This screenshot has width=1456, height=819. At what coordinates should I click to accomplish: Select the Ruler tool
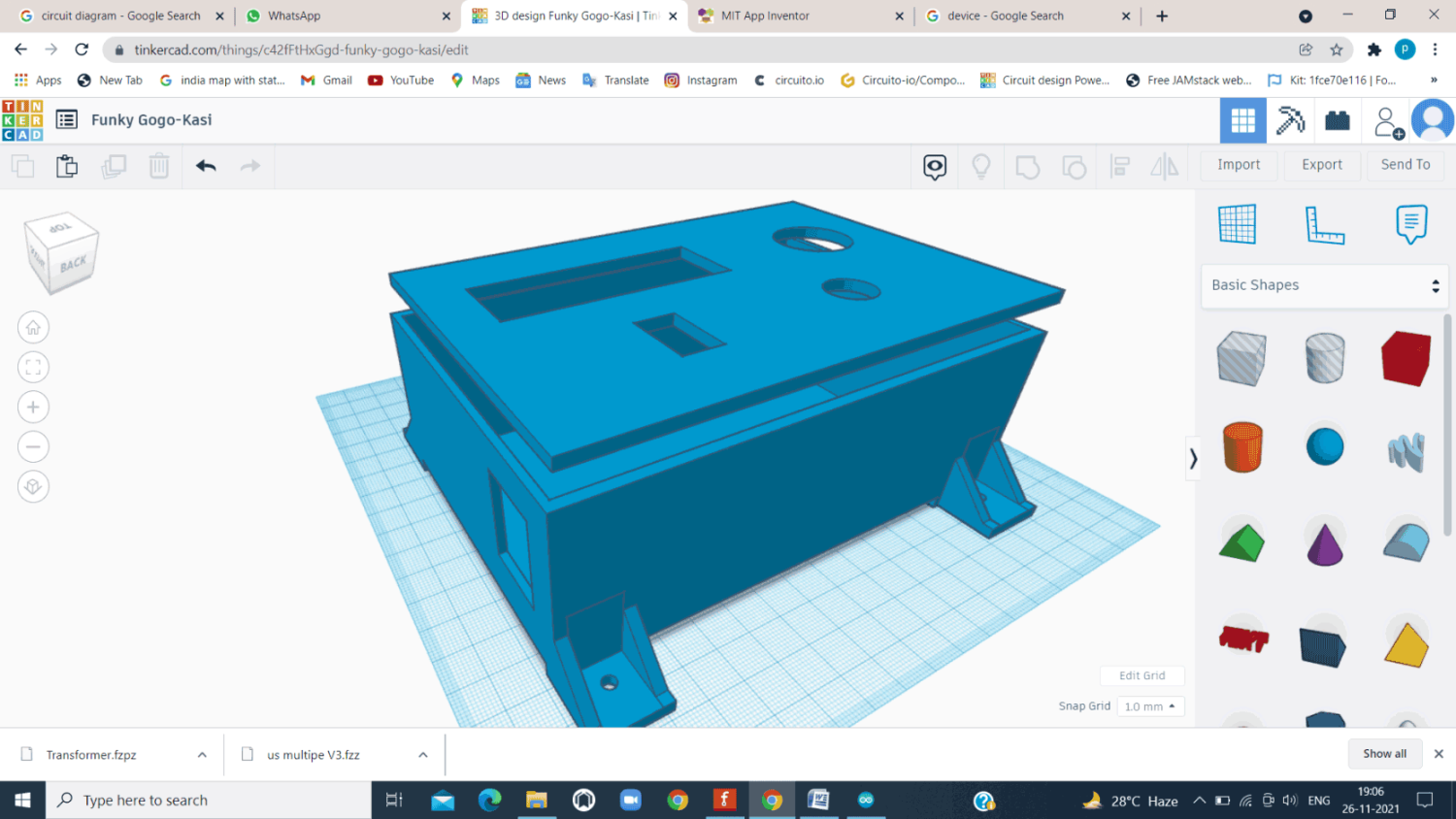pyautogui.click(x=1324, y=223)
